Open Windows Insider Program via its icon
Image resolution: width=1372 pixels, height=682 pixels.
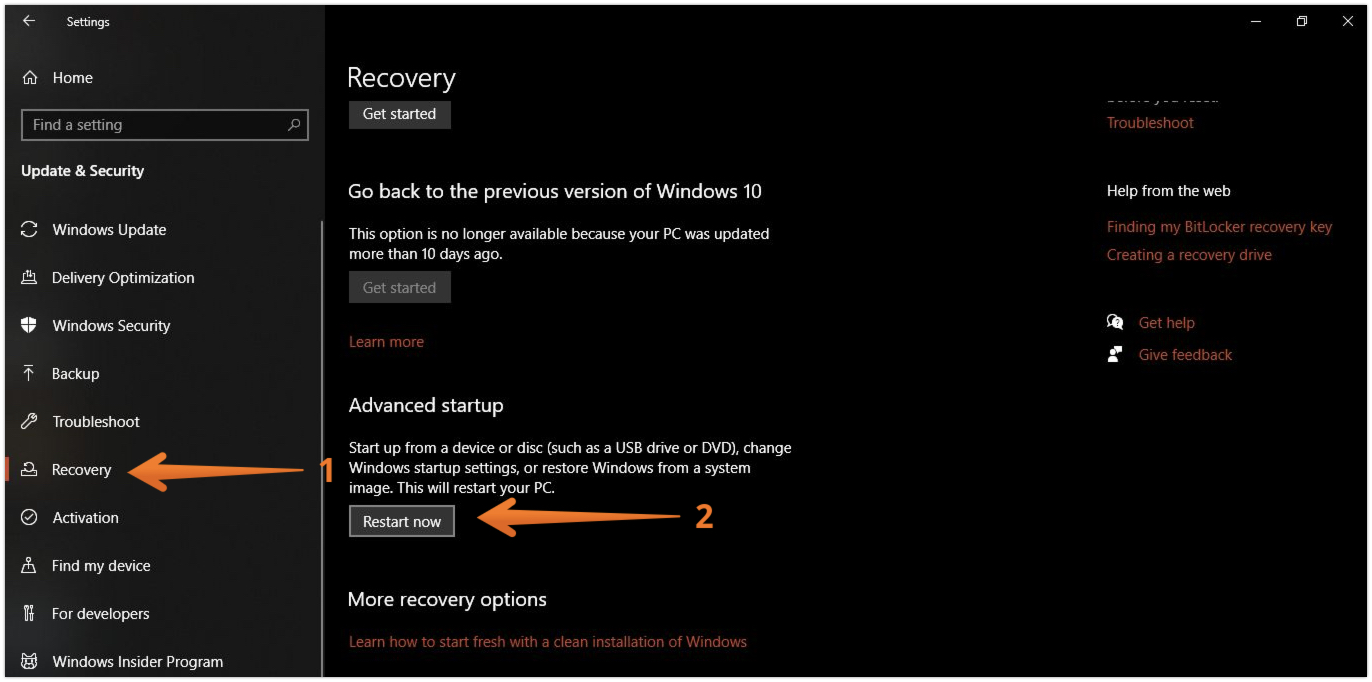[x=30, y=661]
